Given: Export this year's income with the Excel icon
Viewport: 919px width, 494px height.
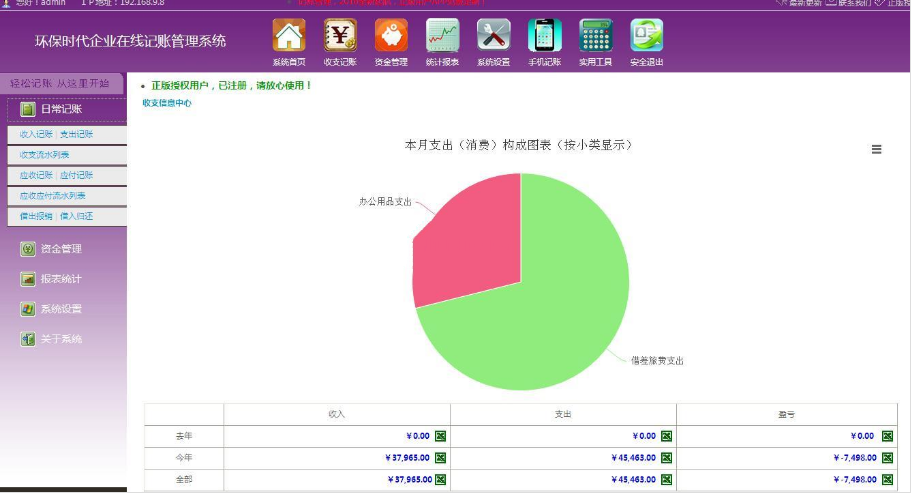Looking at the screenshot, I should pos(440,457).
